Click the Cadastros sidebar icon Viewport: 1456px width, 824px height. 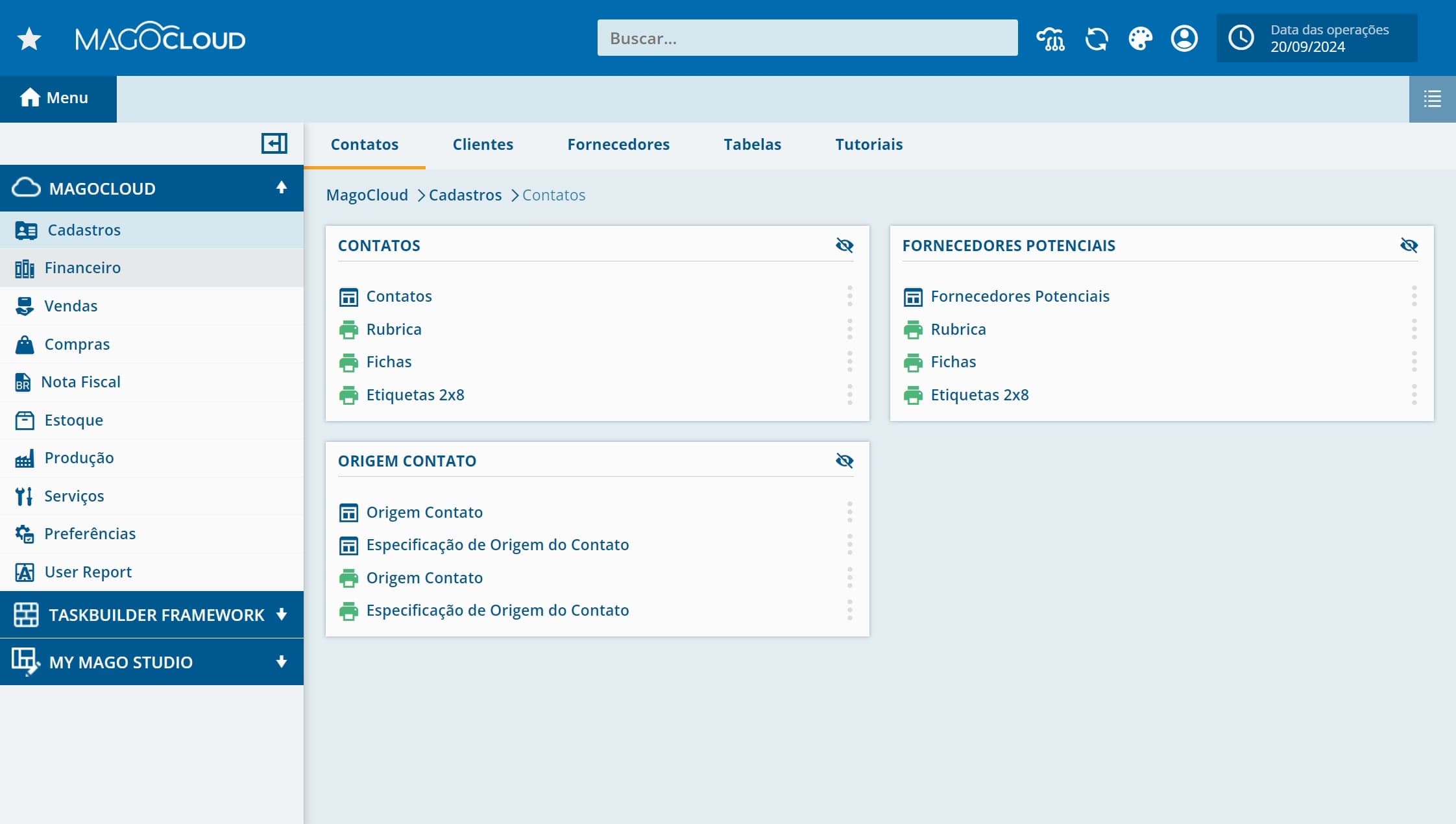[x=26, y=230]
